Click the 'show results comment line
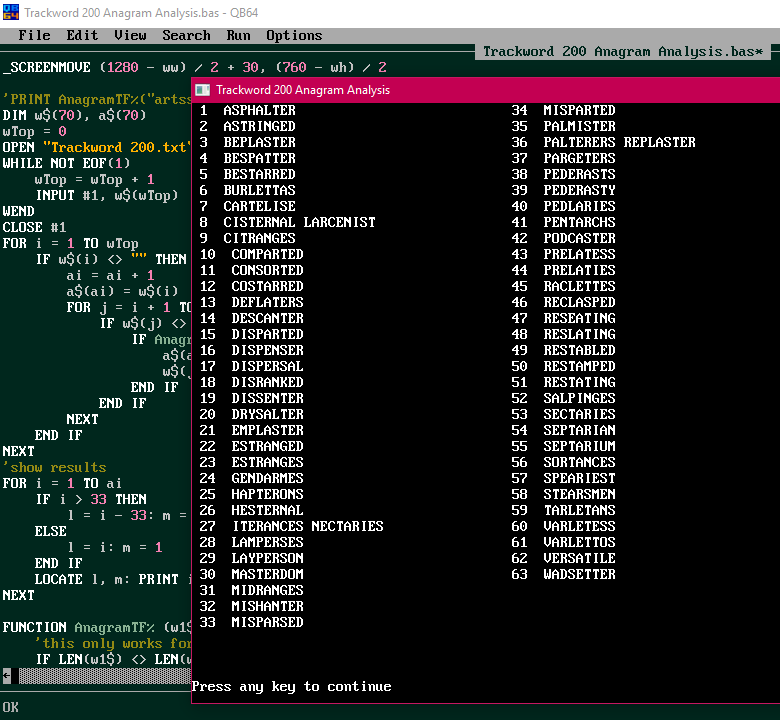The height and width of the screenshot is (720, 780). pyautogui.click(x=54, y=467)
